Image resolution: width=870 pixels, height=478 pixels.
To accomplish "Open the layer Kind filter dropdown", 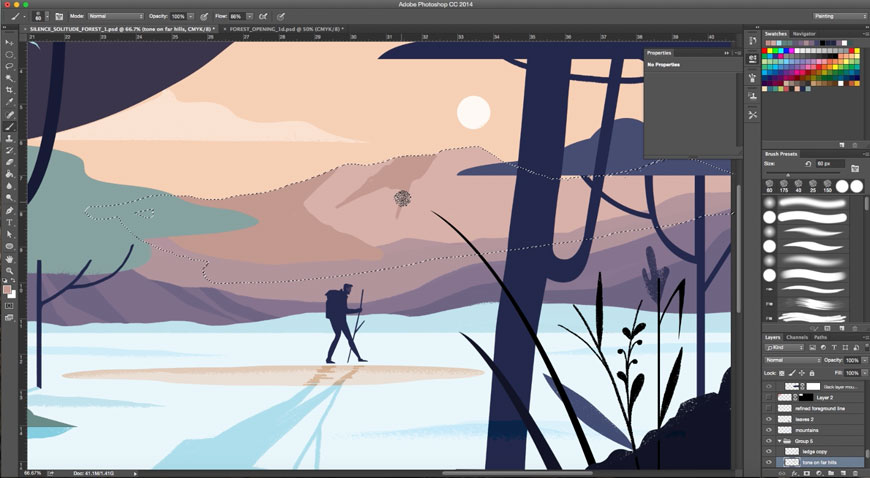I will pyautogui.click(x=785, y=348).
